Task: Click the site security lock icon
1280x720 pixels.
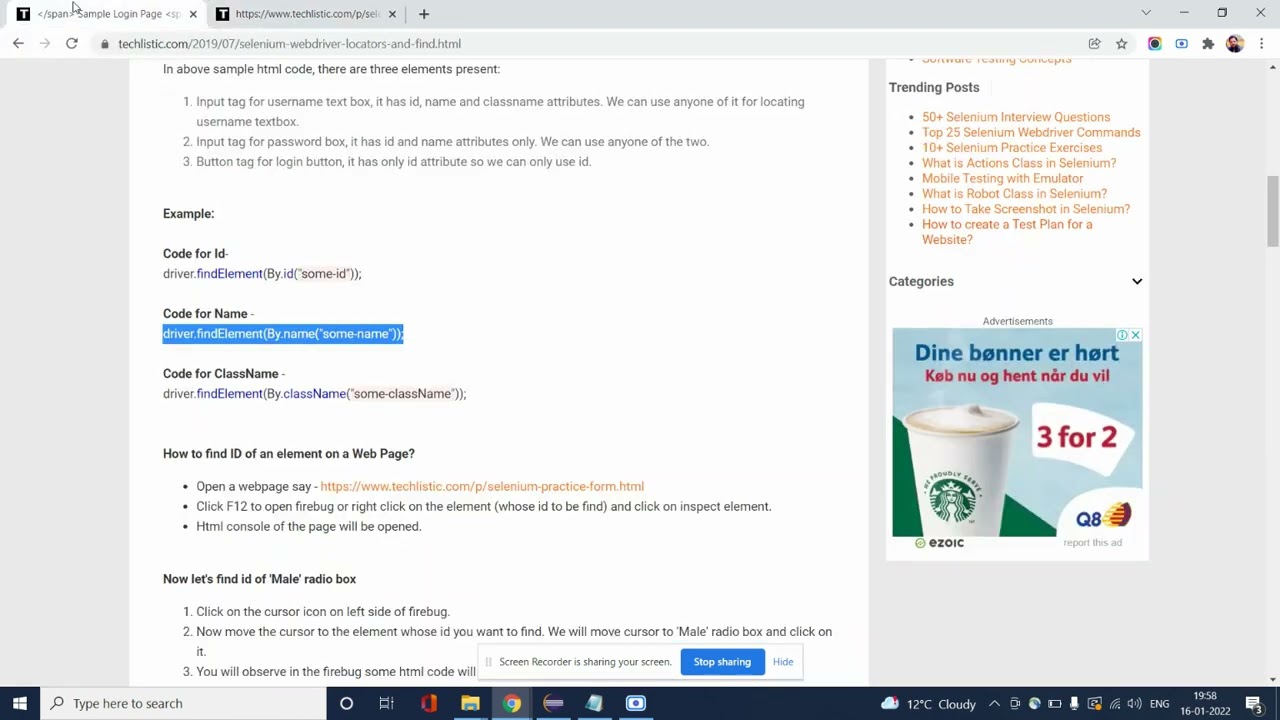Action: pyautogui.click(x=104, y=44)
